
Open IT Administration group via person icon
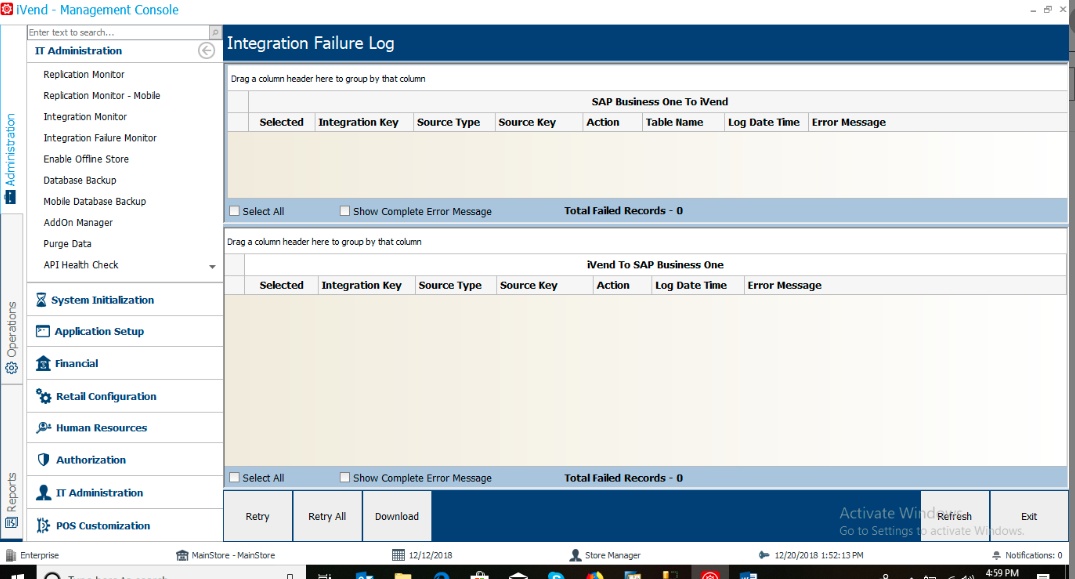tap(43, 493)
